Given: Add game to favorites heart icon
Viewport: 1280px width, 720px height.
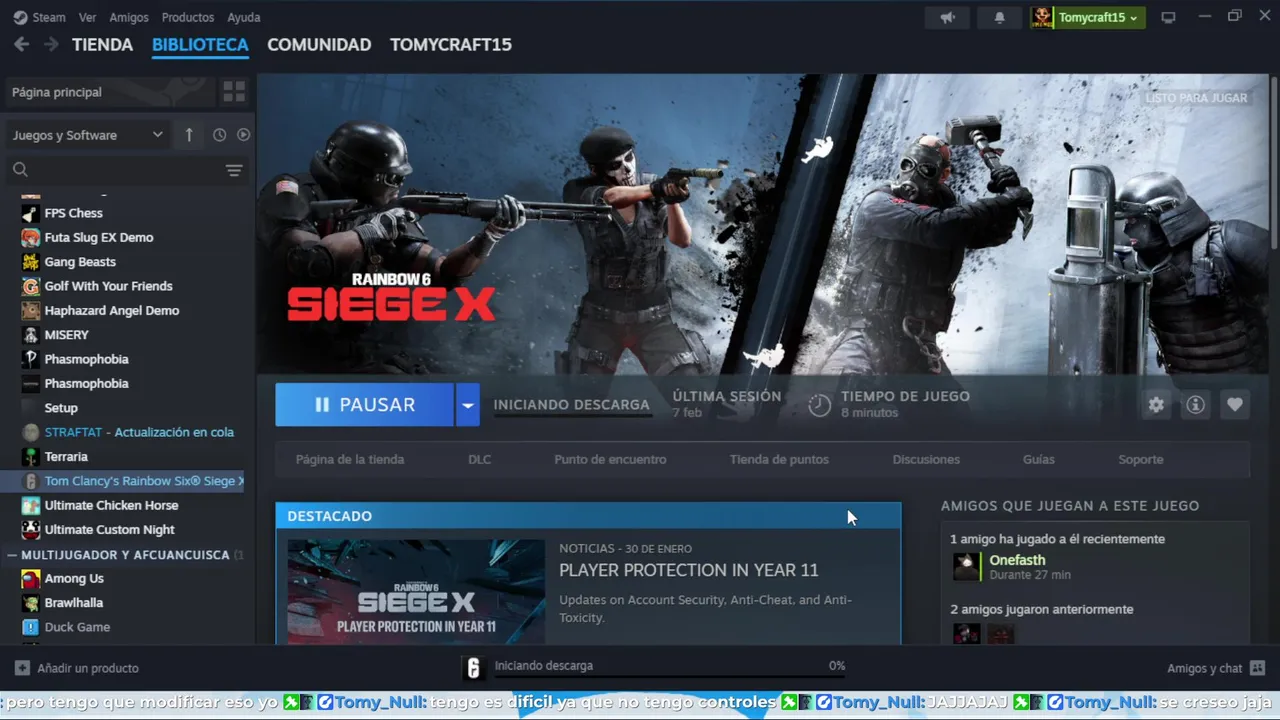Looking at the screenshot, I should pyautogui.click(x=1235, y=405).
